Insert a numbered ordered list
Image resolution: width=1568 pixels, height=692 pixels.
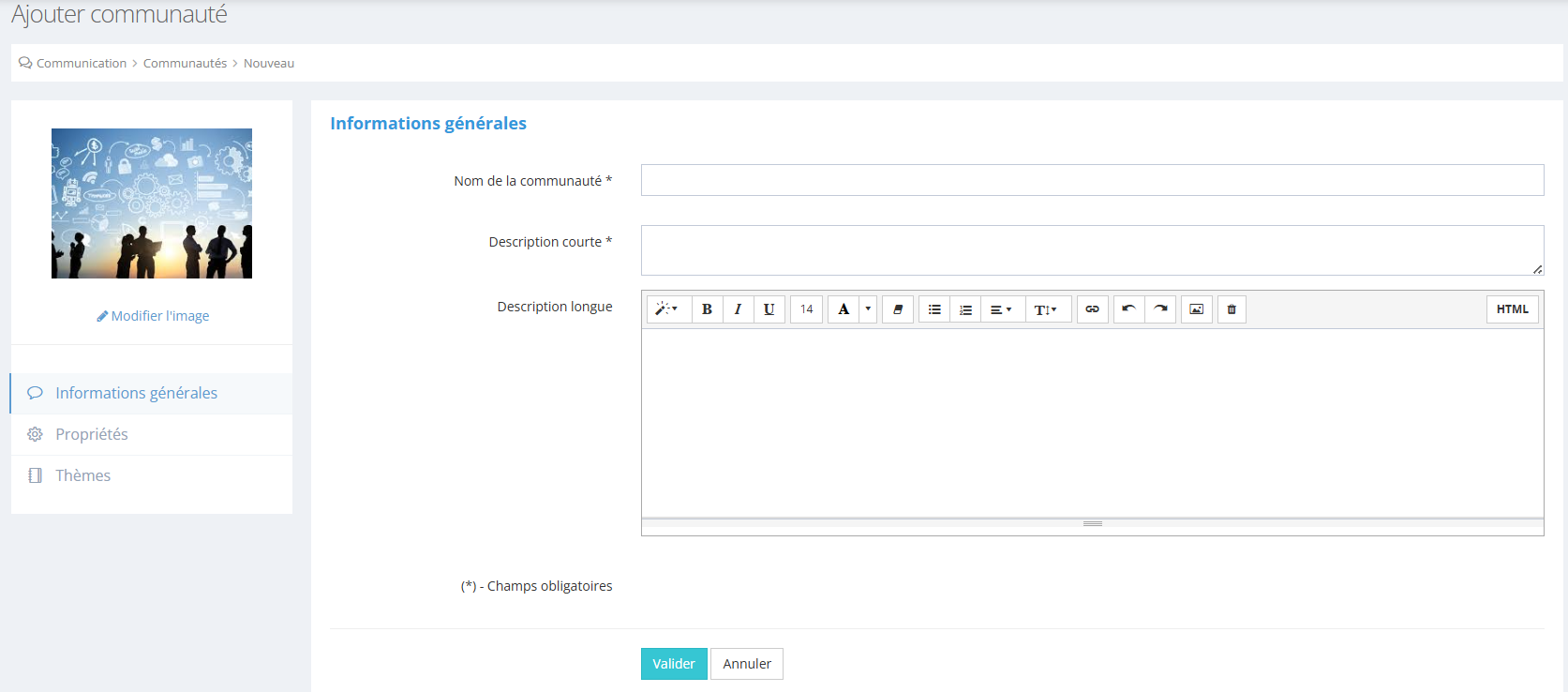click(965, 309)
